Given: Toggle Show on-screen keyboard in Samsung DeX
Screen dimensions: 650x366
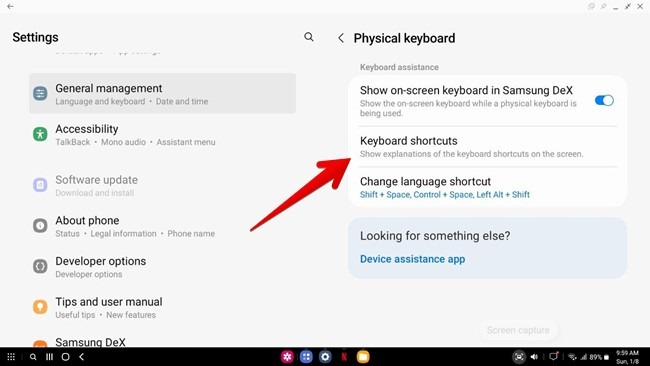Looking at the screenshot, I should tap(604, 100).
